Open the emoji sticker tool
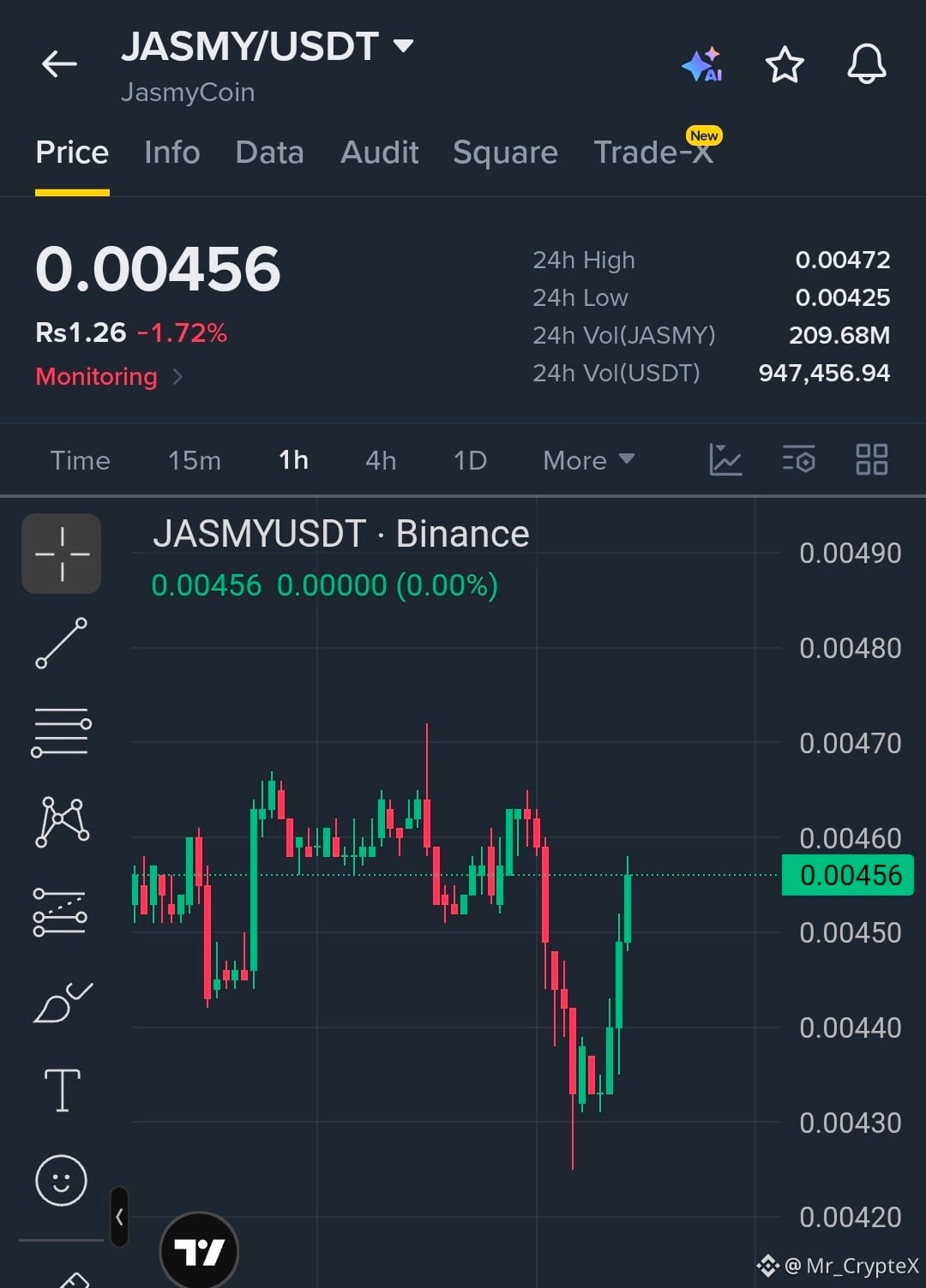 click(61, 1180)
